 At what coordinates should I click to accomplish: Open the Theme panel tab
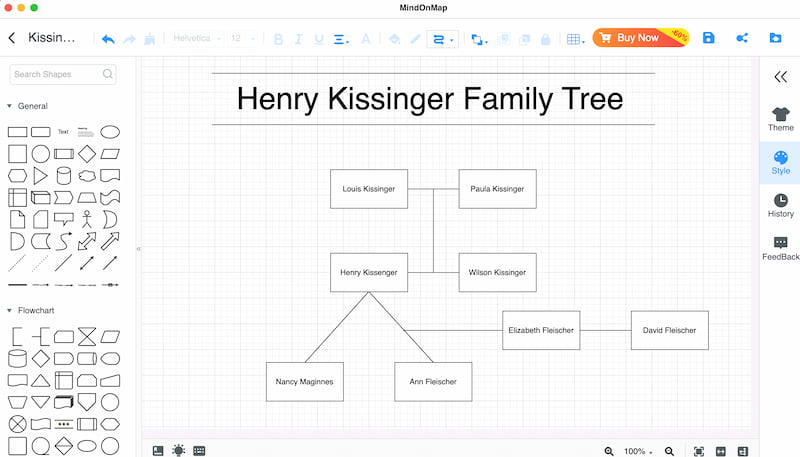coord(780,119)
